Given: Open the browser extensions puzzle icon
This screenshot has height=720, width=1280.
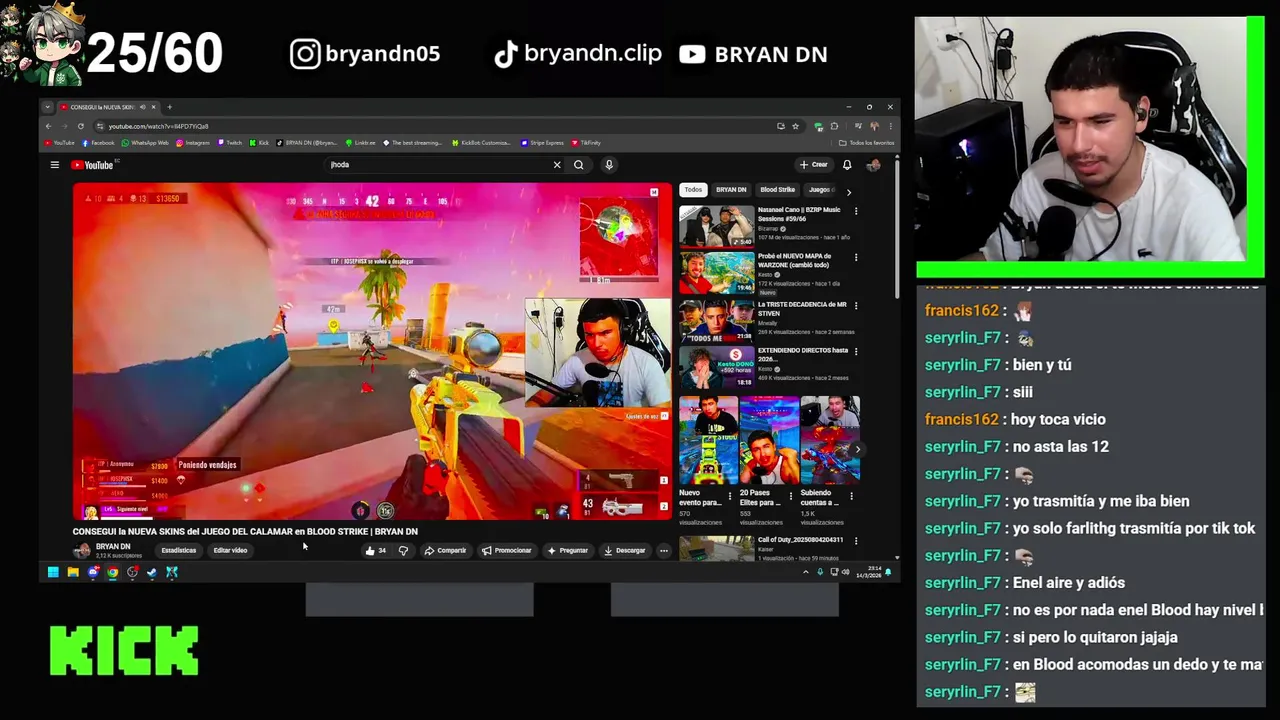Looking at the screenshot, I should [834, 126].
